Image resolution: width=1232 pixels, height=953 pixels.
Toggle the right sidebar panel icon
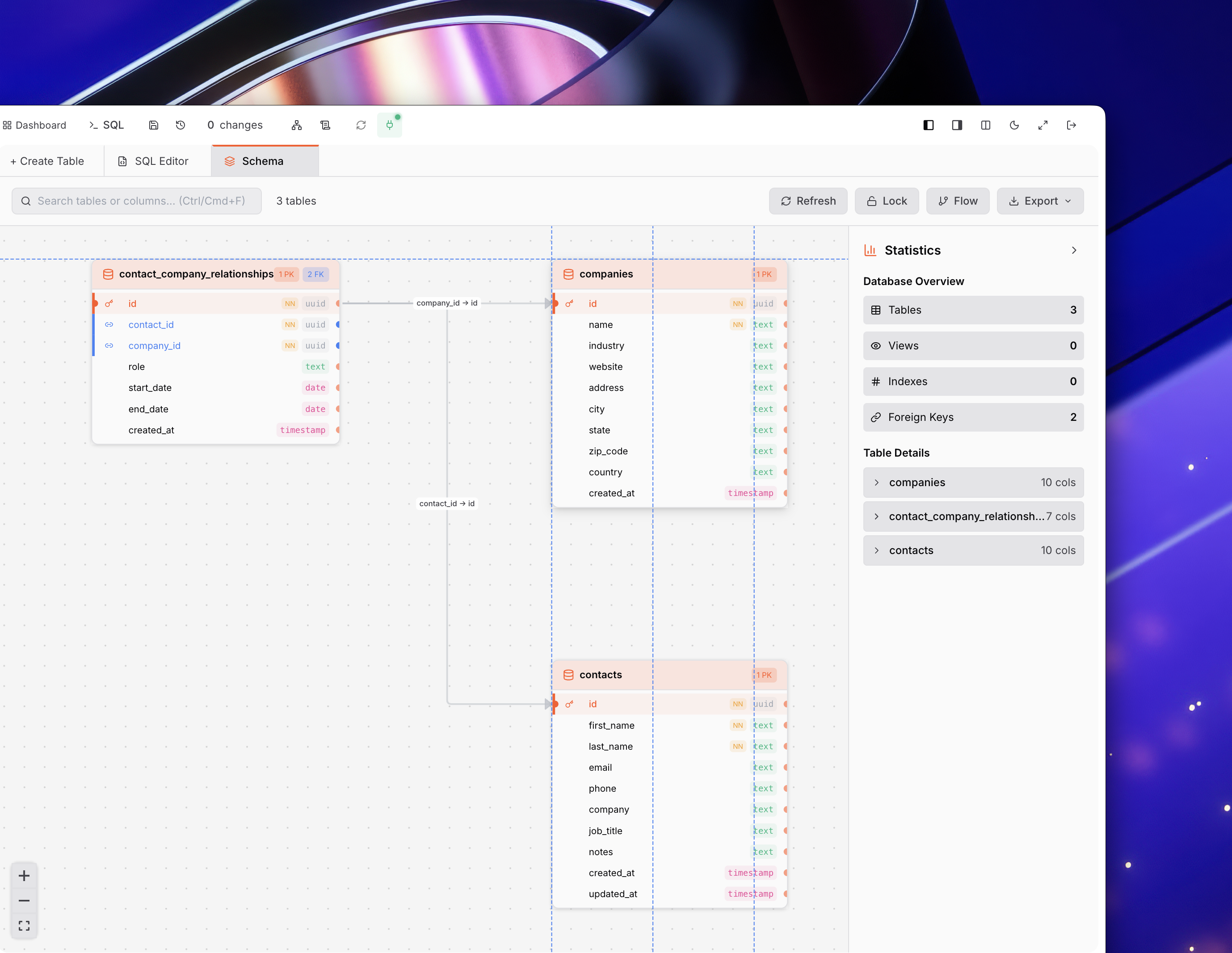coord(957,125)
